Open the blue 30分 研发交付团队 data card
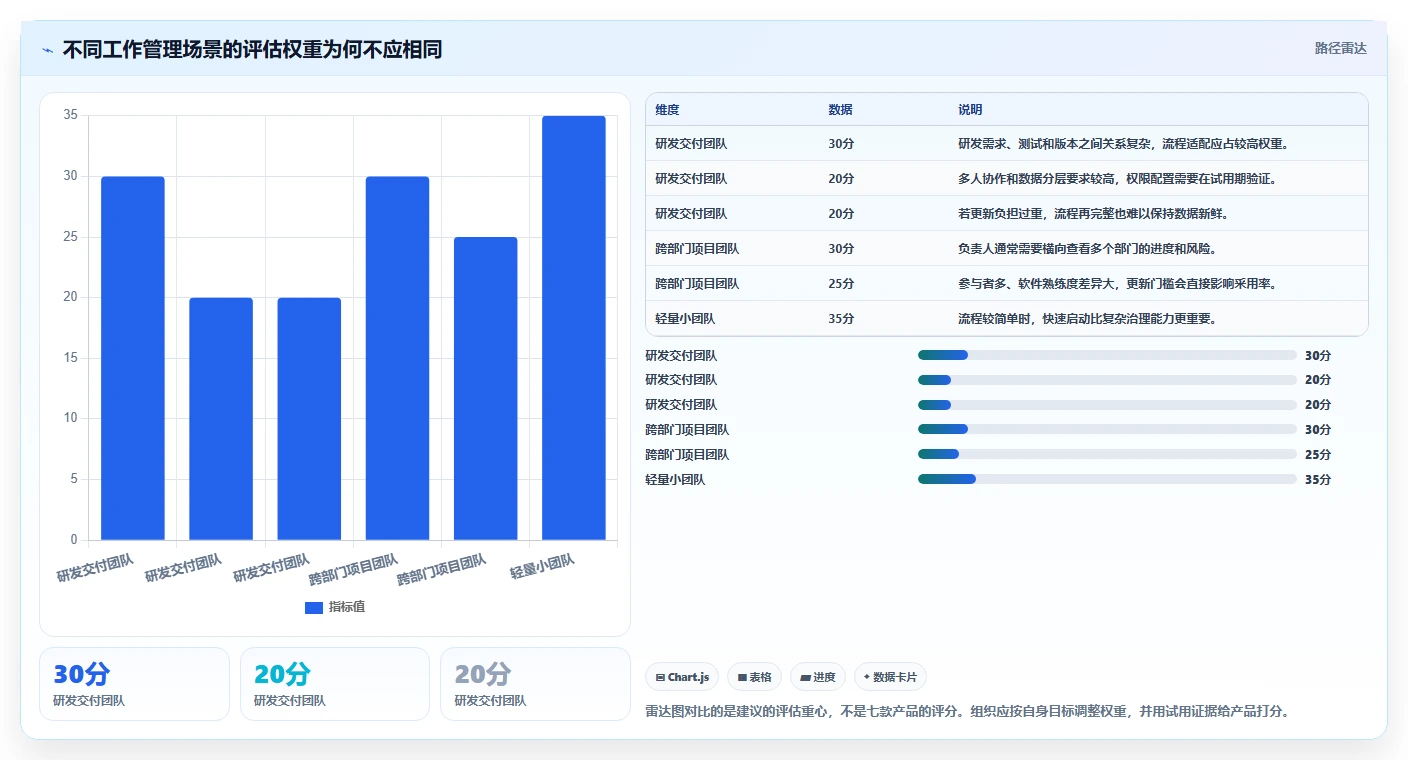 pos(134,684)
